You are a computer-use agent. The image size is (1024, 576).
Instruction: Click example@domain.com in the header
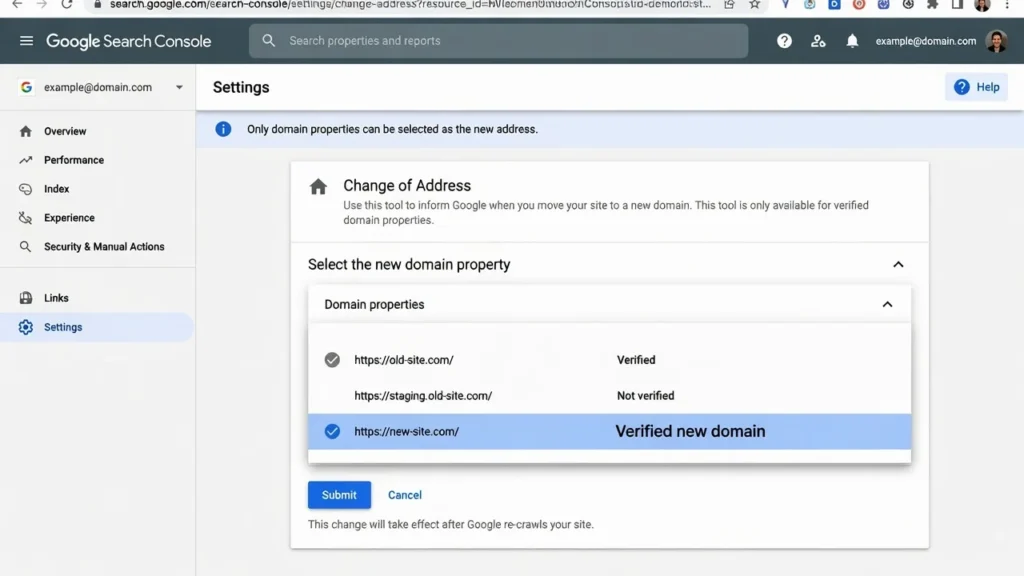click(925, 41)
